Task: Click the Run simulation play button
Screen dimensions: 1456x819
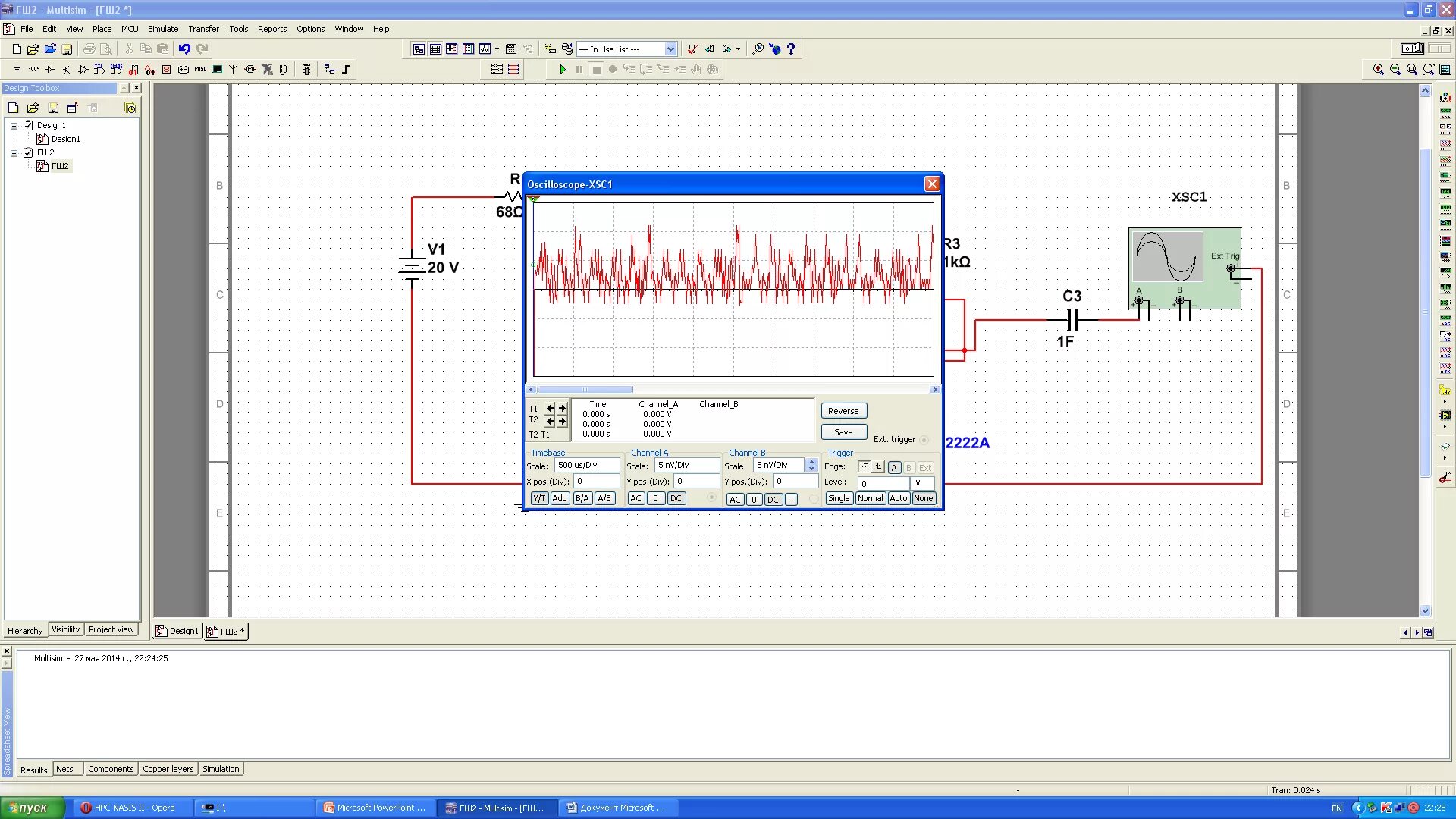Action: point(562,69)
